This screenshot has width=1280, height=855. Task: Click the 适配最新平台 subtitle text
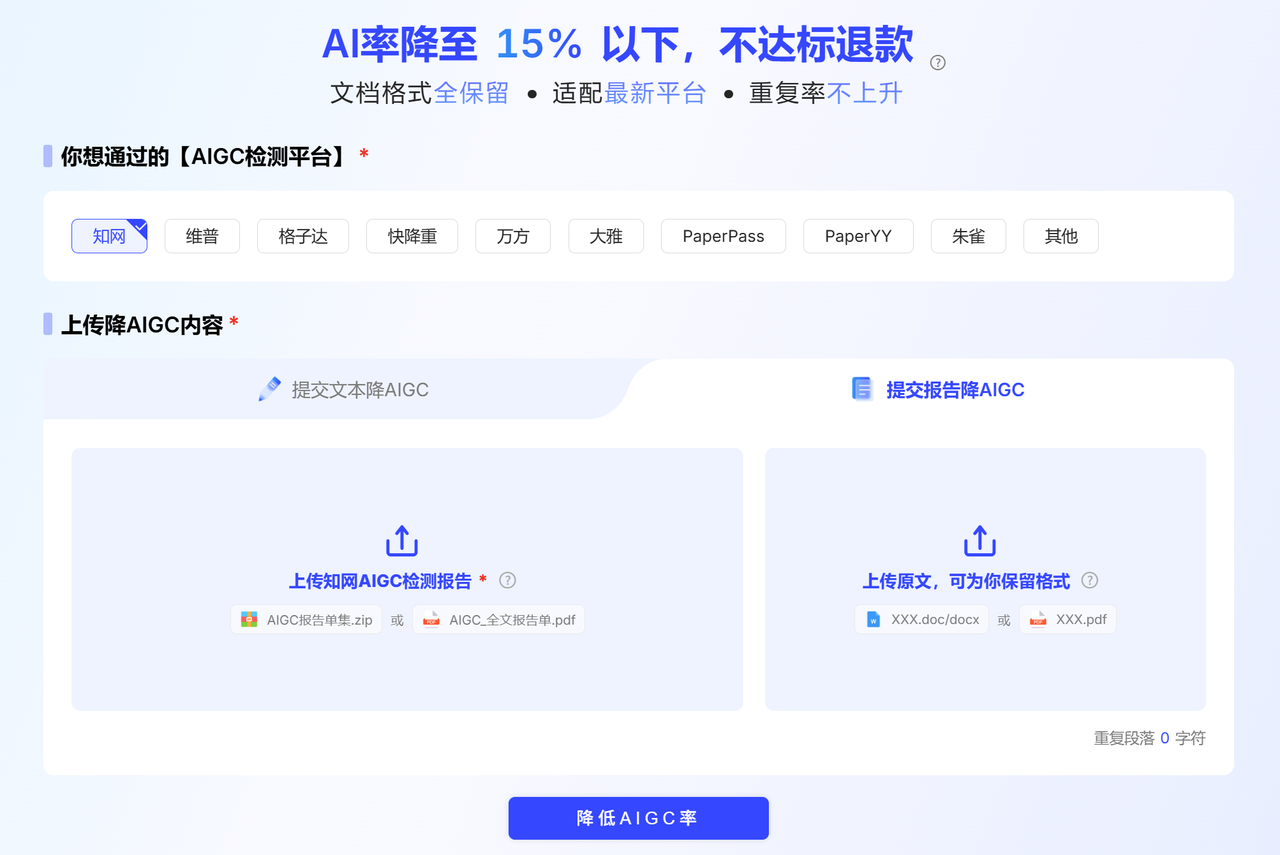(x=629, y=93)
